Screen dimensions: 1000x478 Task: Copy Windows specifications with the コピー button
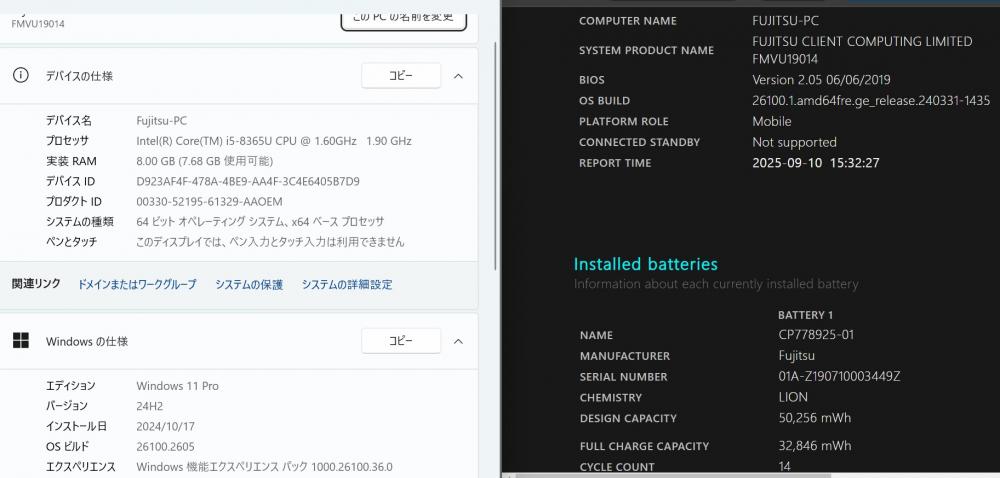coord(401,341)
